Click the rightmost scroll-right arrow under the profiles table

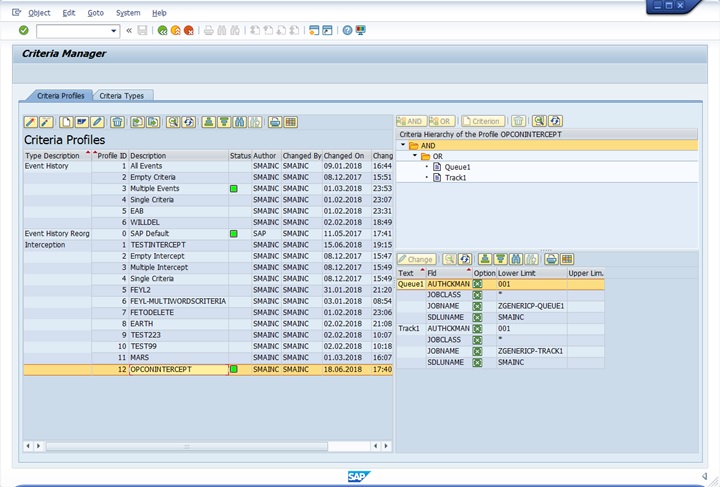386,446
